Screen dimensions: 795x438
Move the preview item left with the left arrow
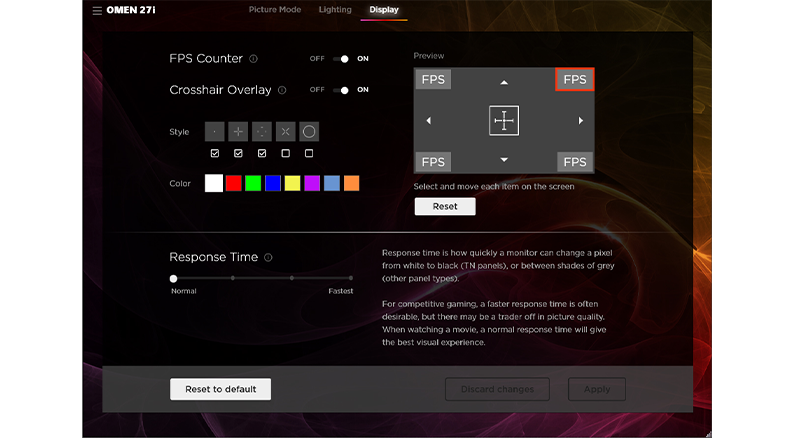coord(429,121)
